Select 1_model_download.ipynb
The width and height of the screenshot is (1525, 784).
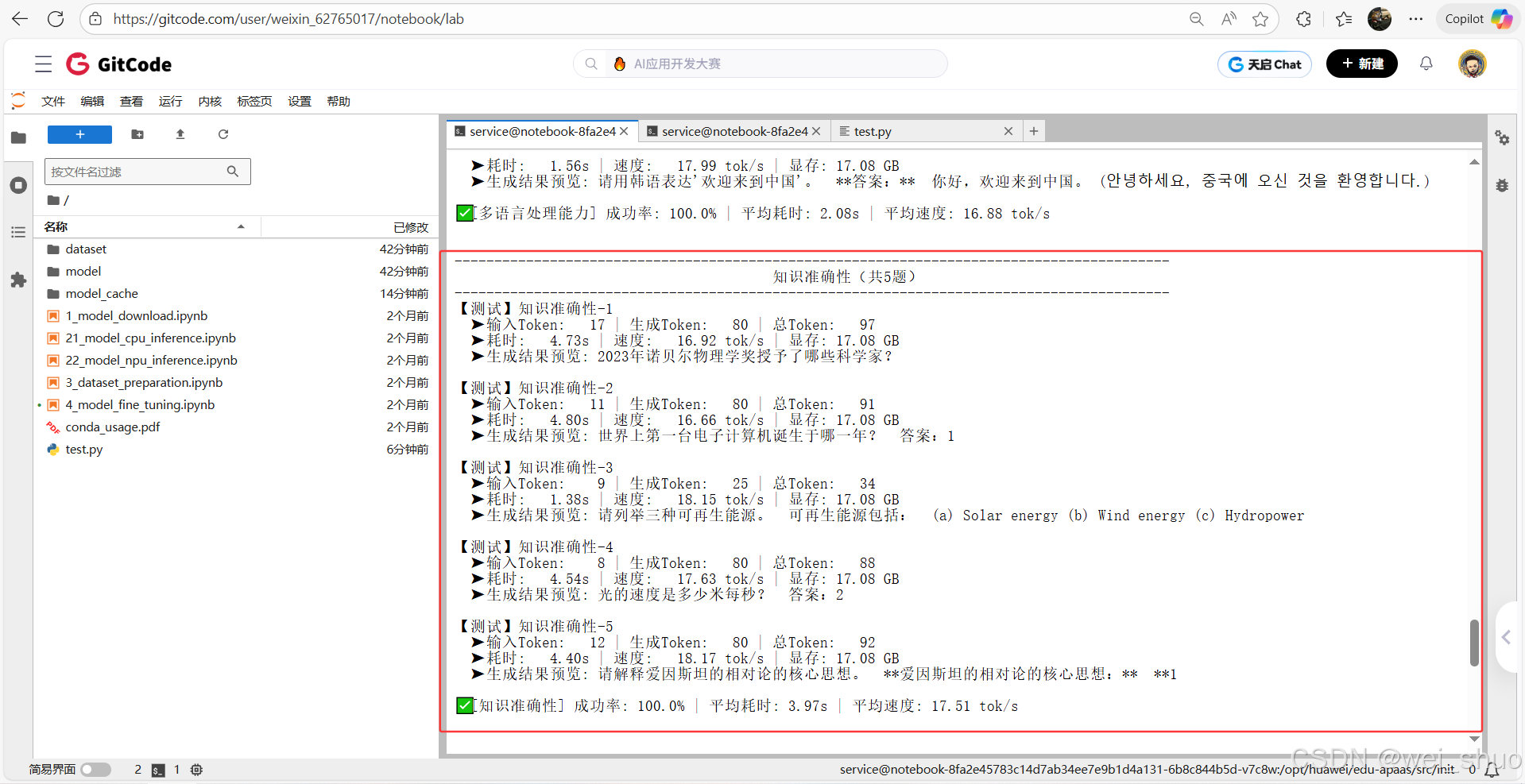click(x=236, y=316)
